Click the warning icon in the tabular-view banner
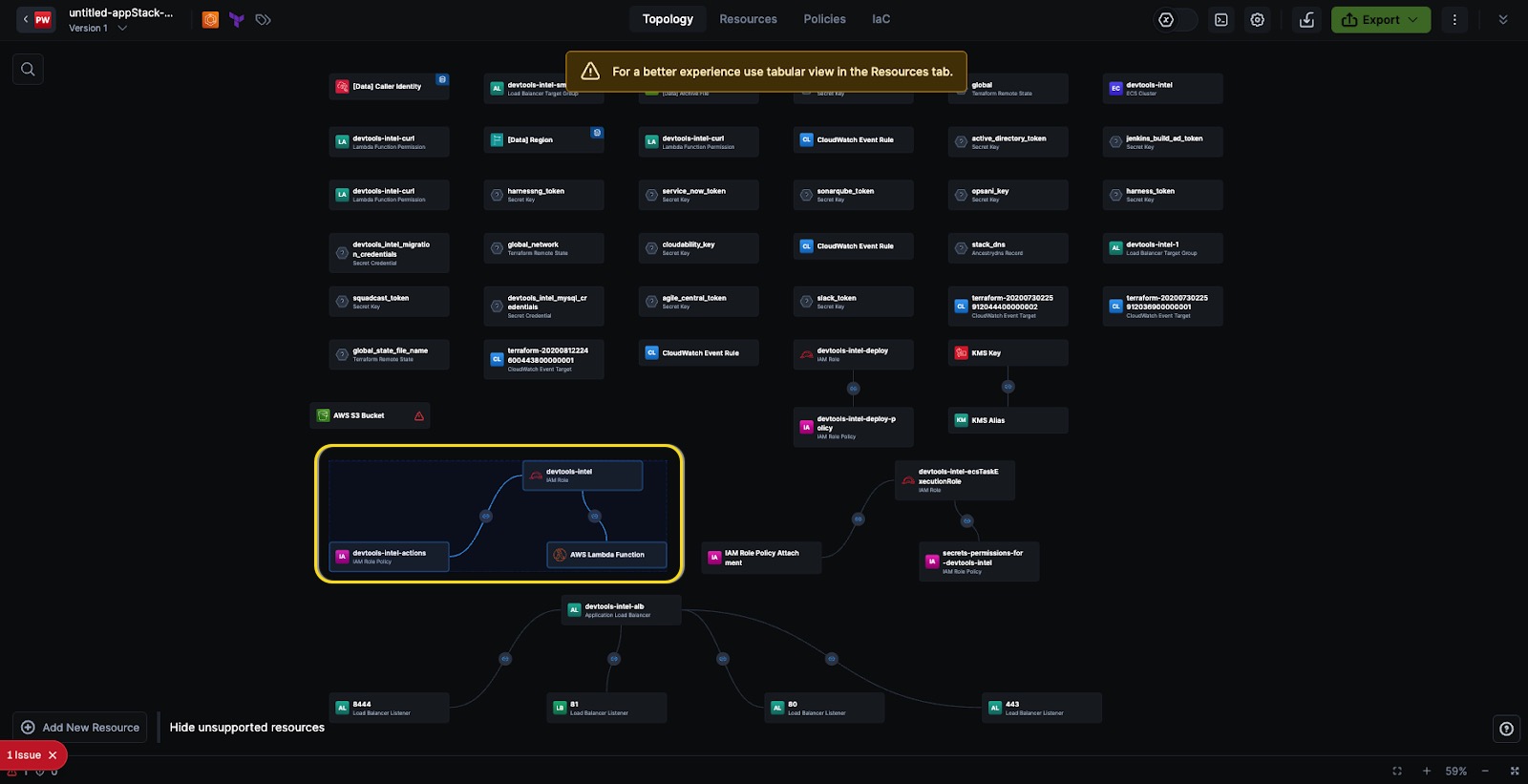Image resolution: width=1528 pixels, height=784 pixels. point(590,72)
